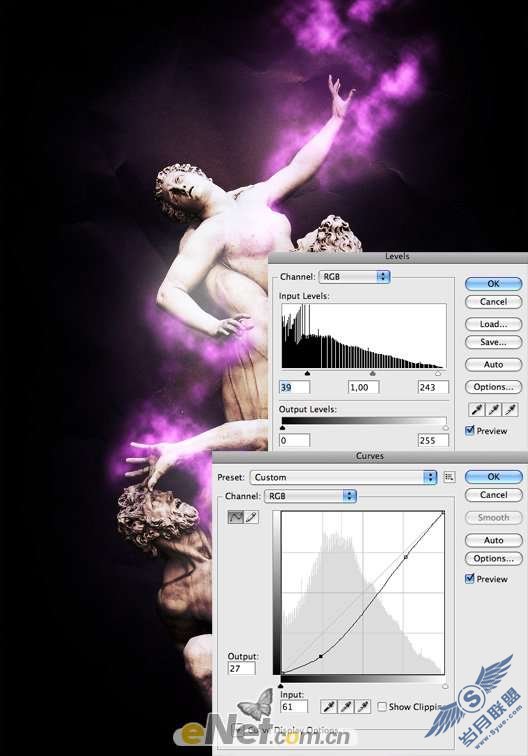Toggle the Preview checkbox in Curves

point(470,578)
